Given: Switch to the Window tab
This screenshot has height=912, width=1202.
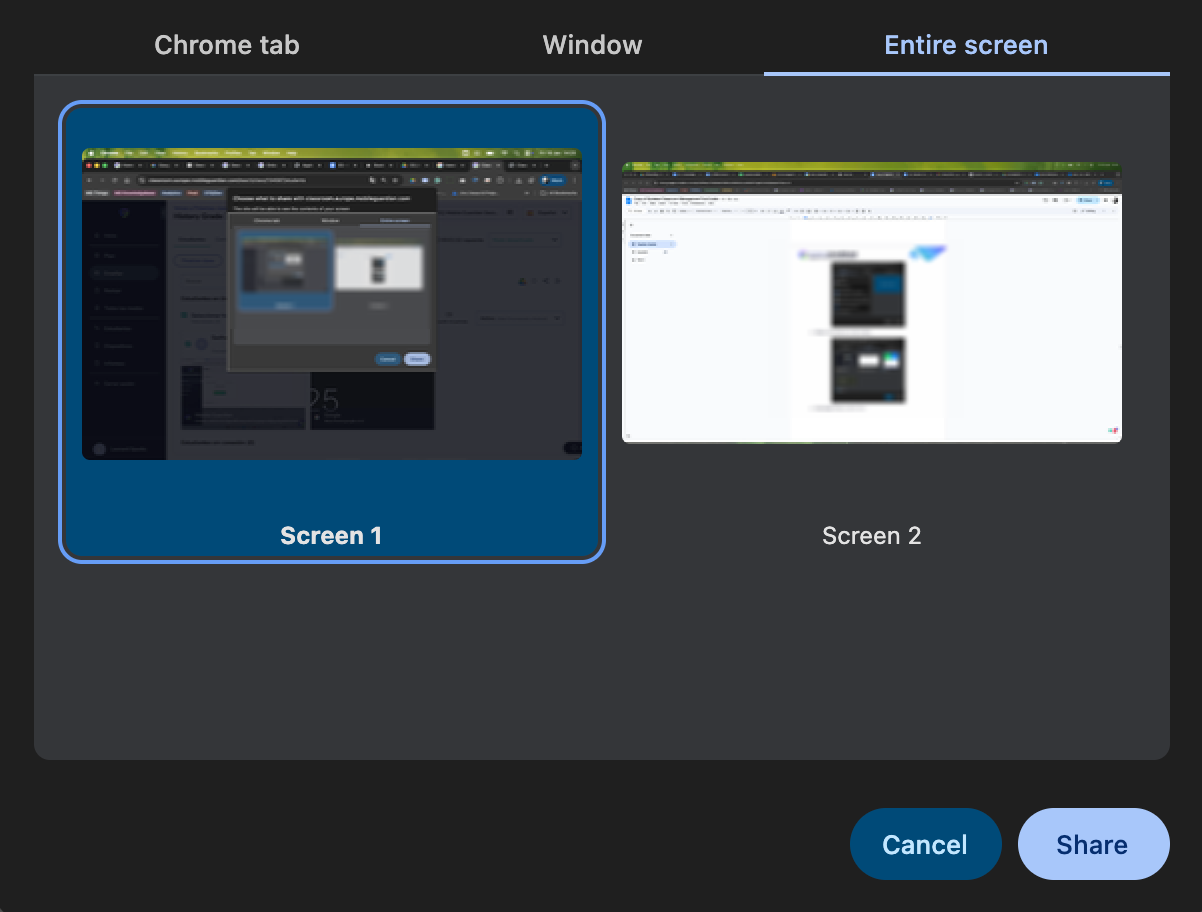Looking at the screenshot, I should (592, 45).
